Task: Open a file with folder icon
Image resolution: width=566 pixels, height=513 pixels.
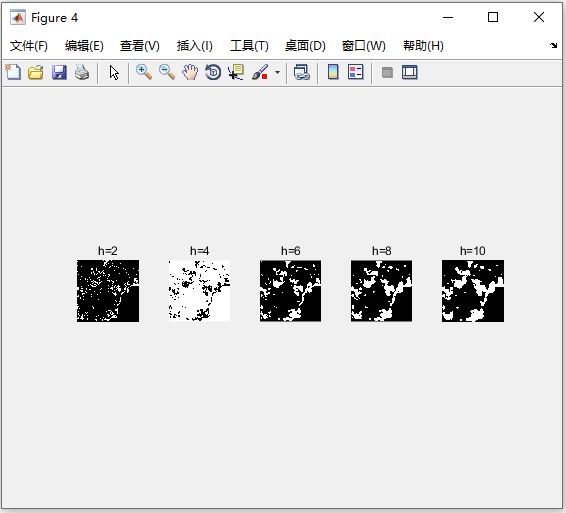Action: tap(36, 72)
